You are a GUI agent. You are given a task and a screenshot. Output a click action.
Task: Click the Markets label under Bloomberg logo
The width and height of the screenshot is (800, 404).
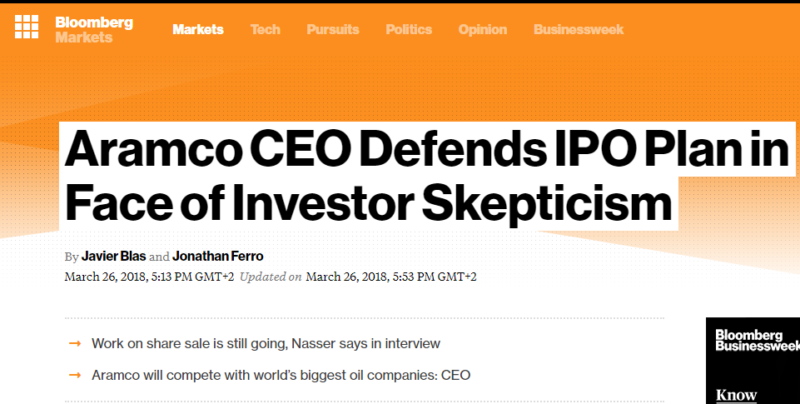click(x=84, y=37)
